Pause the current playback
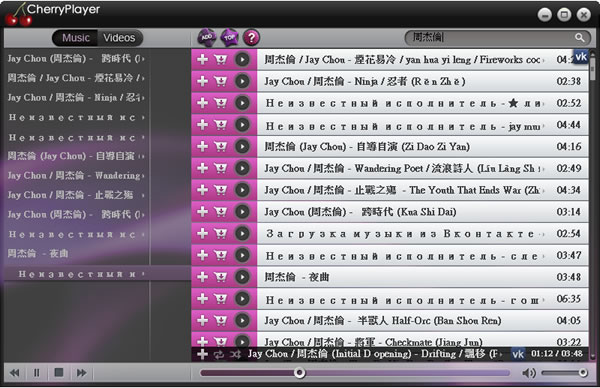The height and width of the screenshot is (388, 600). tap(36, 373)
